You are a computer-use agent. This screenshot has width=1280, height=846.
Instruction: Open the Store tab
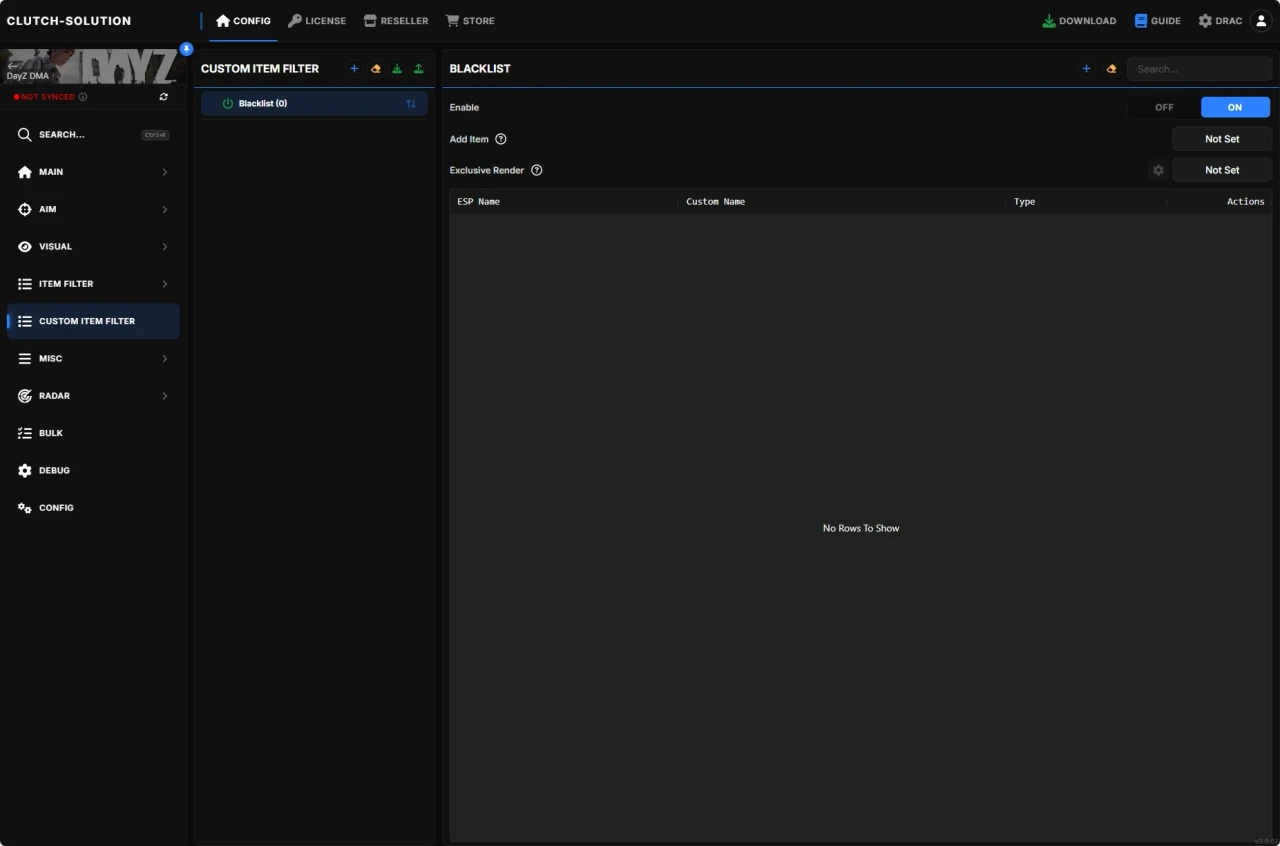tap(470, 21)
